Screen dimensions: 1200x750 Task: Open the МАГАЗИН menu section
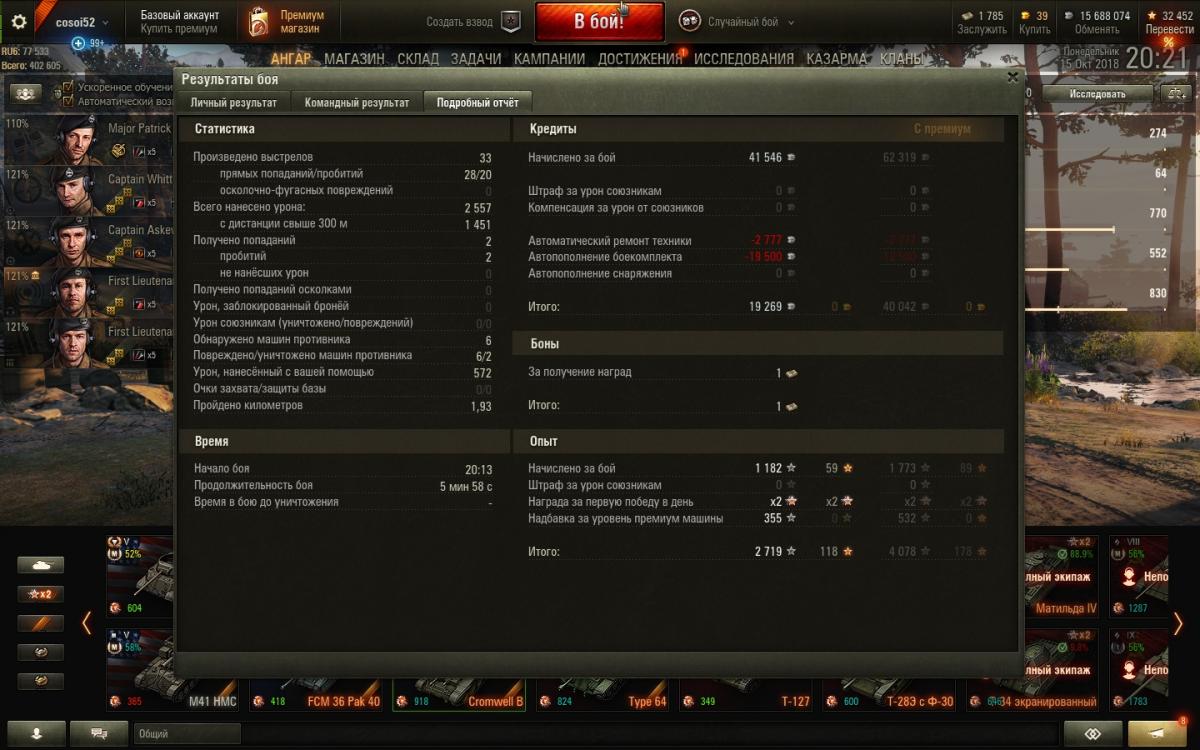pyautogui.click(x=354, y=59)
